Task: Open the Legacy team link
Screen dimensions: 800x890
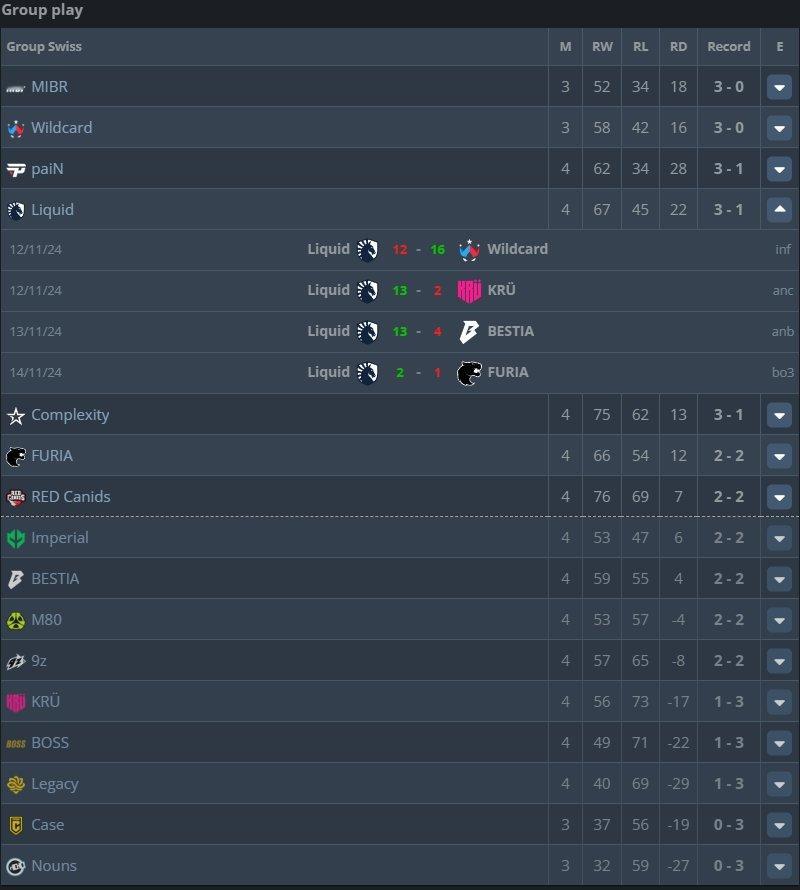Action: coord(55,784)
